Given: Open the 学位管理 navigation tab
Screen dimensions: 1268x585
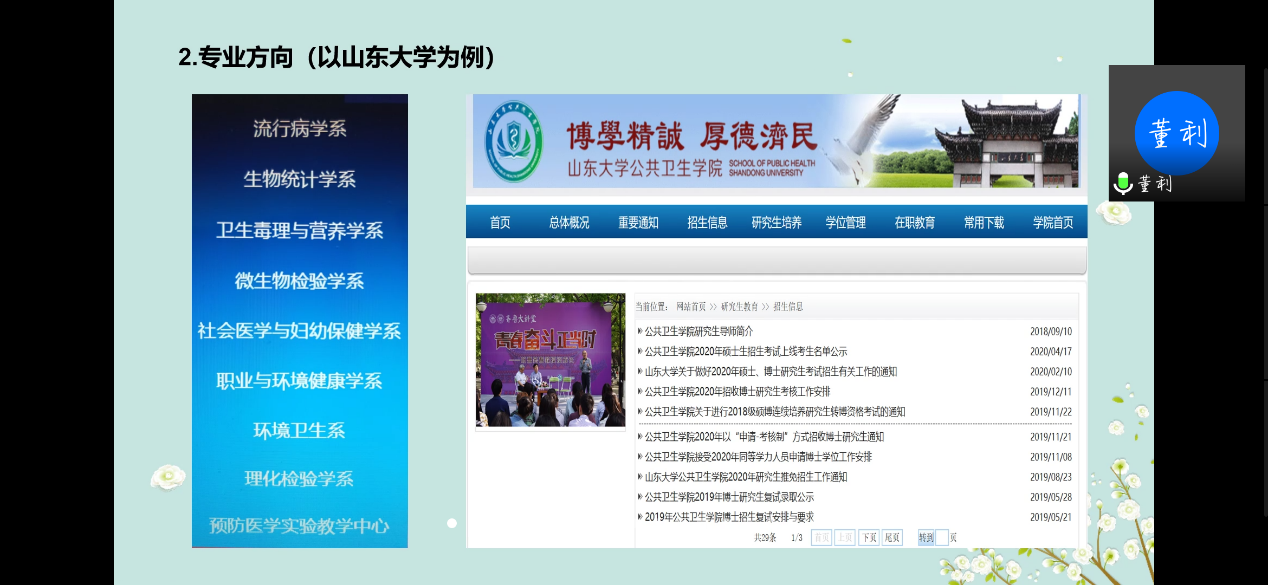Looking at the screenshot, I should tap(846, 223).
